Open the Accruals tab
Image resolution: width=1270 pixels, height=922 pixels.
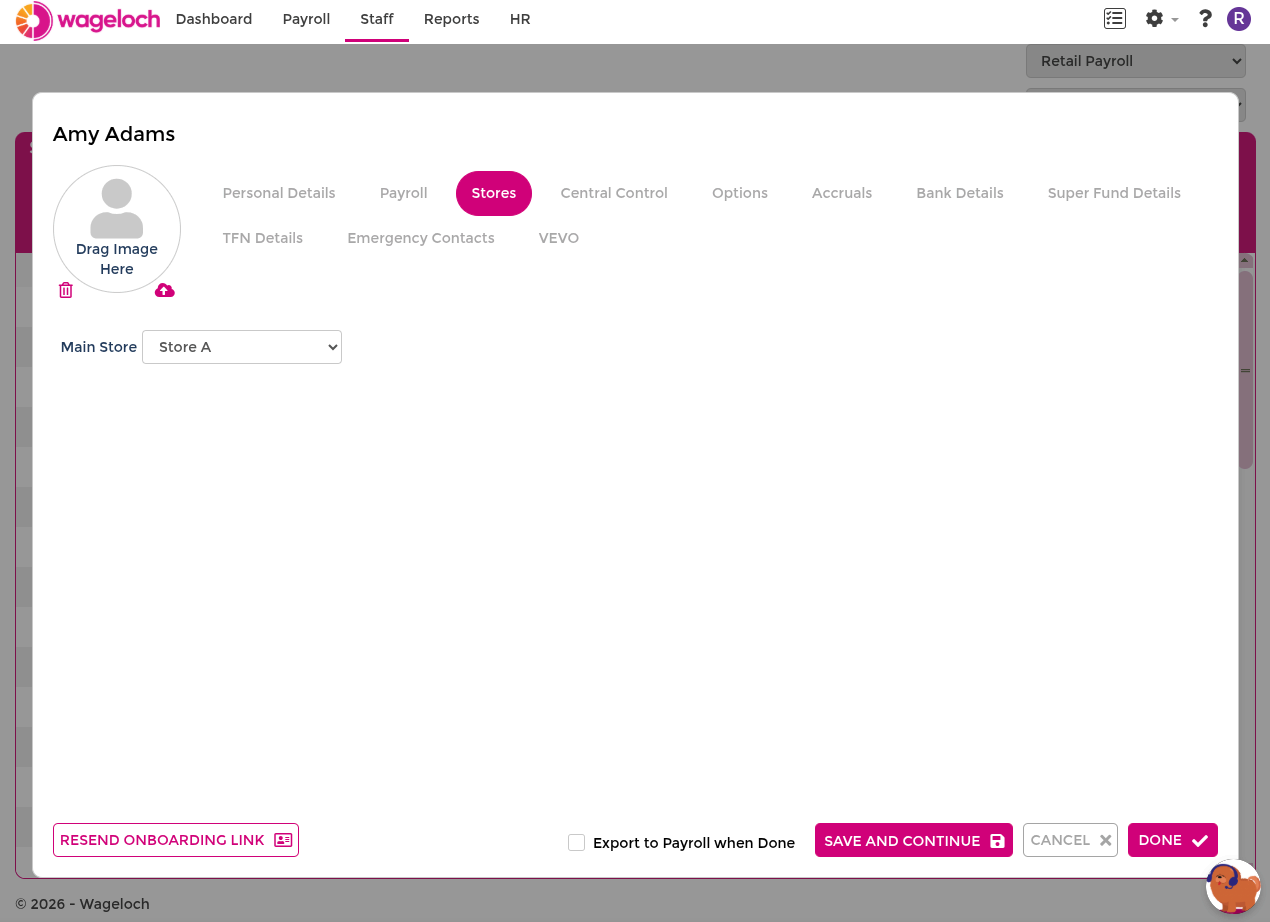click(842, 193)
